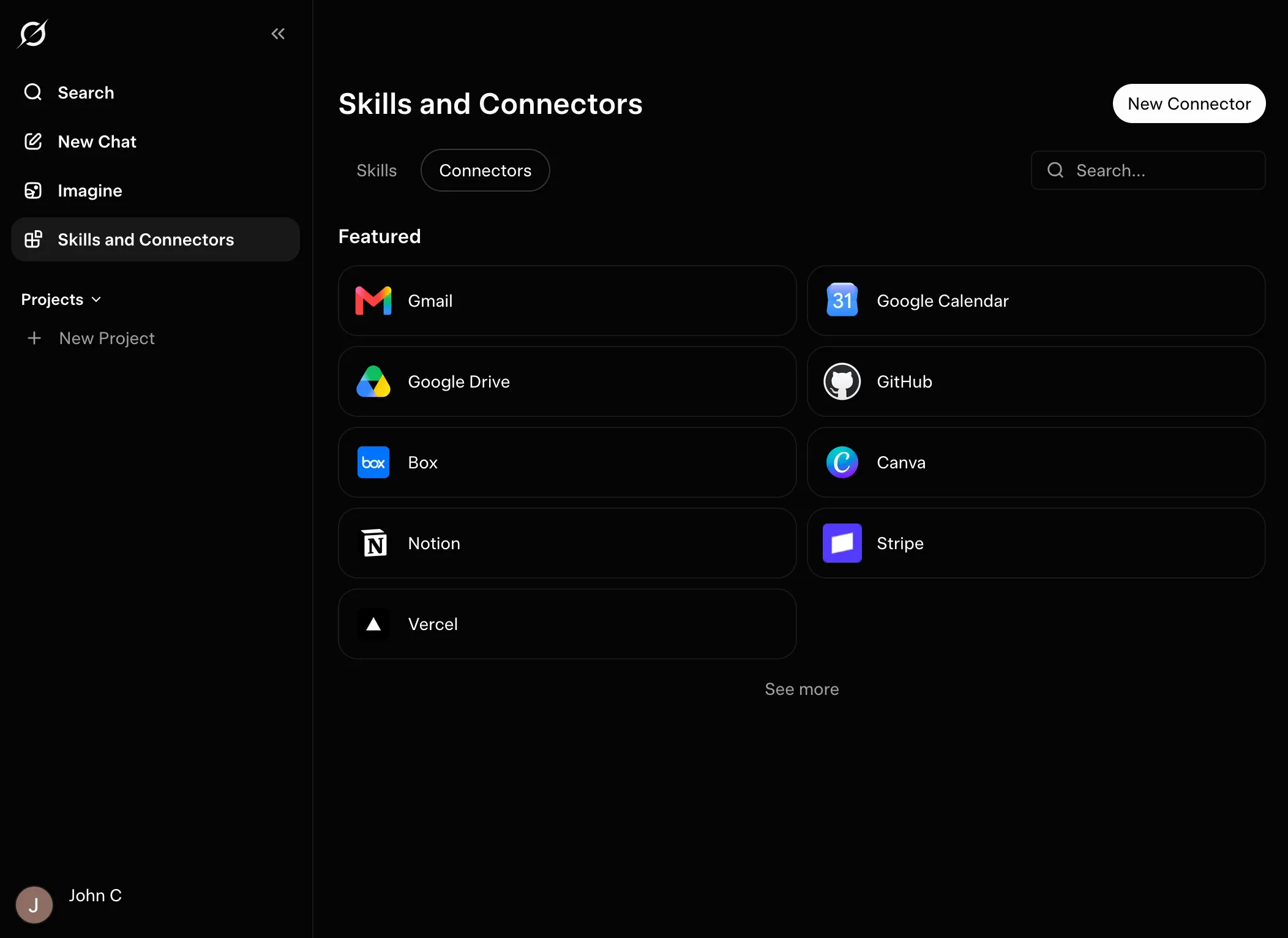Click the John C profile name

tap(95, 895)
